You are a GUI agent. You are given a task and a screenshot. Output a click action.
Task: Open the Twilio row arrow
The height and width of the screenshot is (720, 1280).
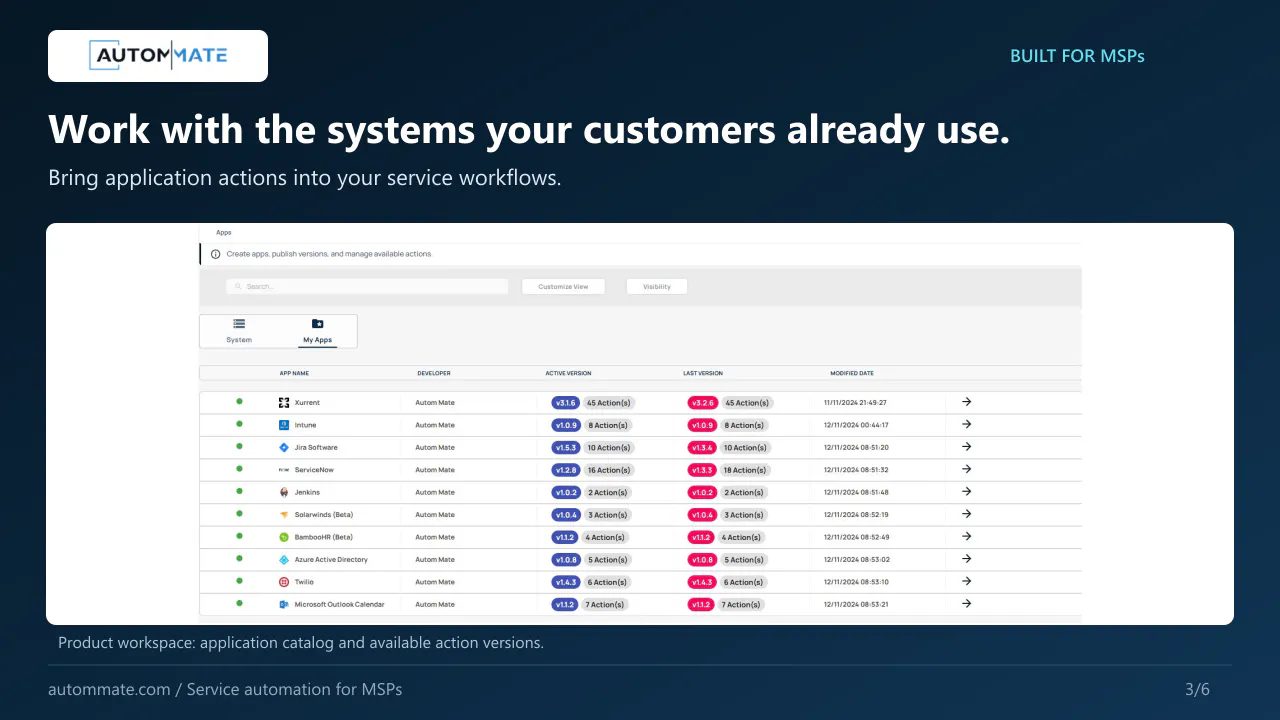(x=966, y=581)
